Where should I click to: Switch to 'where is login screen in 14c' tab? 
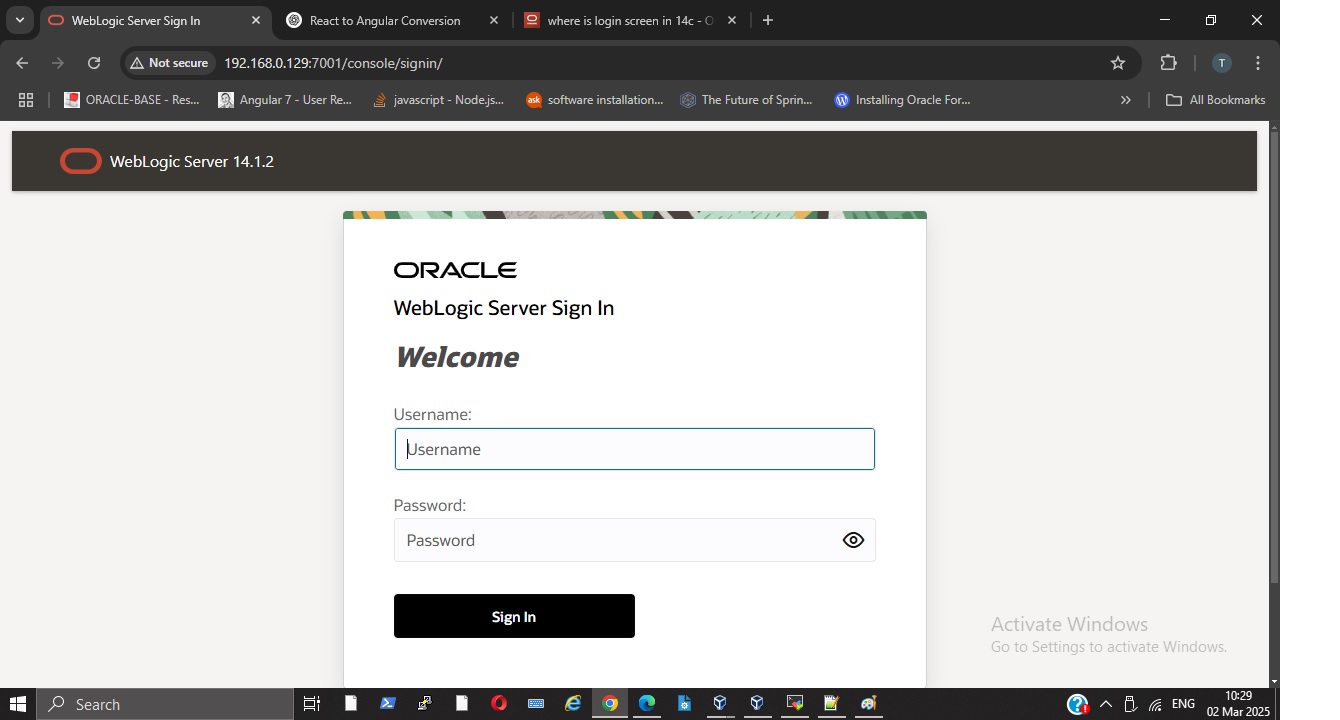(x=630, y=20)
